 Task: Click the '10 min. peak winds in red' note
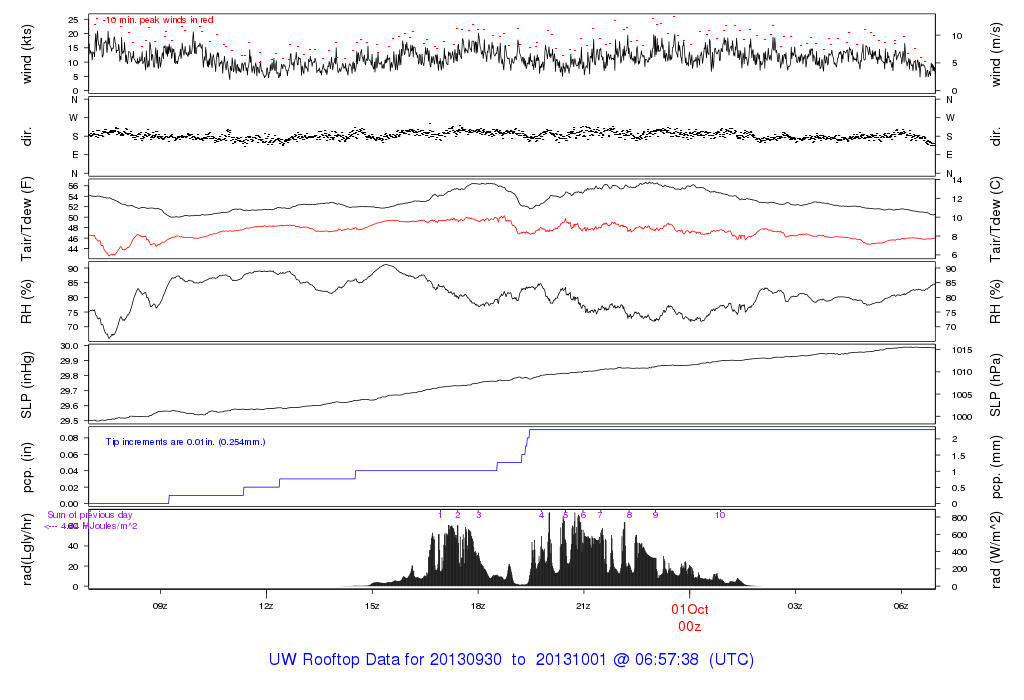coord(159,20)
